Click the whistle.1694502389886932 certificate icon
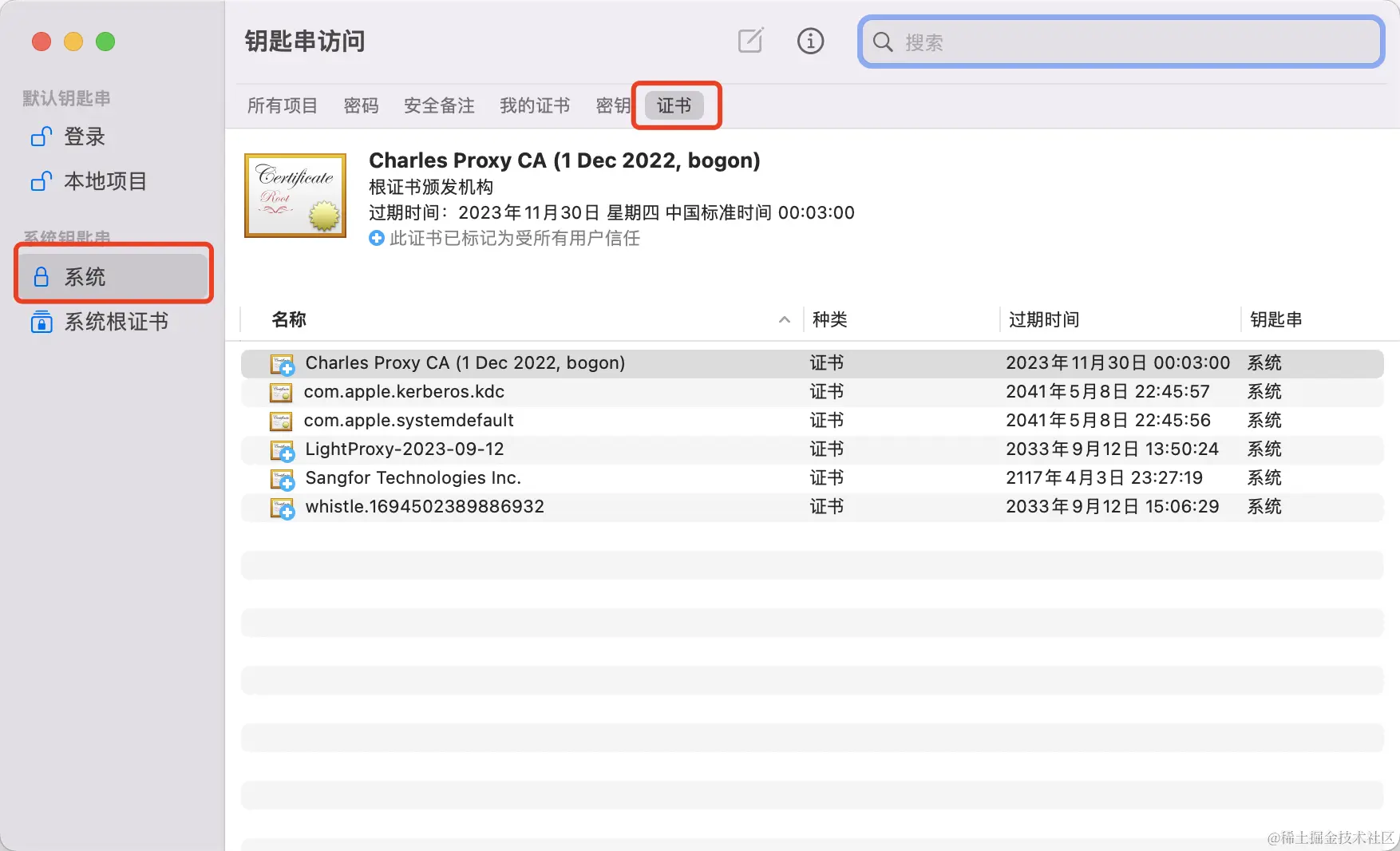This screenshot has width=1400, height=851. (282, 508)
